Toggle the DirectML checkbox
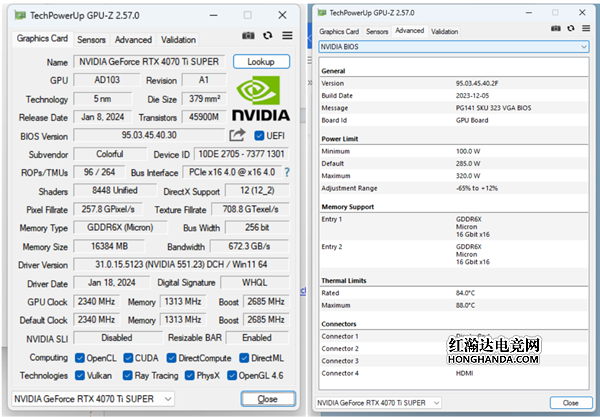Viewport: 600px width, 417px height. (x=244, y=358)
